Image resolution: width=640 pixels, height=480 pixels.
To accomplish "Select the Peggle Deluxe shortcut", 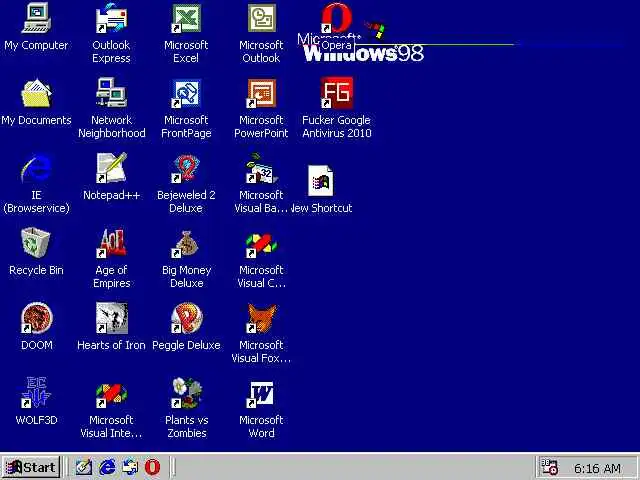I will pyautogui.click(x=186, y=318).
